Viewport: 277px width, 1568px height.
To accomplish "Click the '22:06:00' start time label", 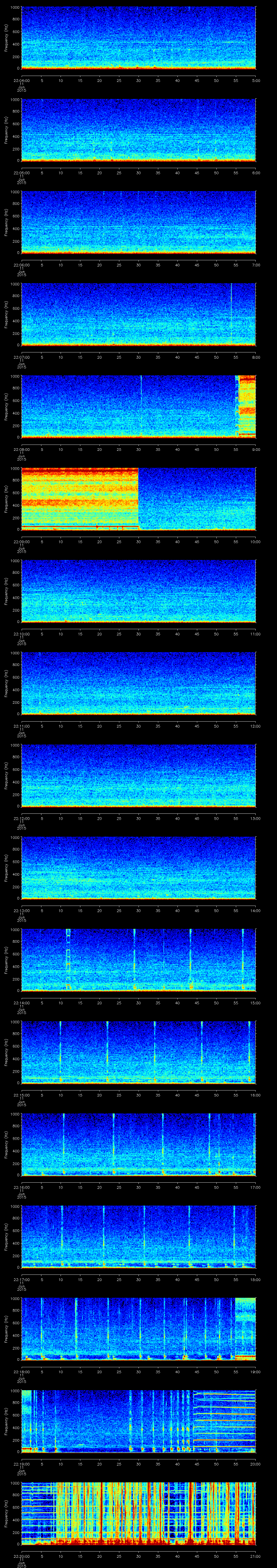I will pos(21,265).
